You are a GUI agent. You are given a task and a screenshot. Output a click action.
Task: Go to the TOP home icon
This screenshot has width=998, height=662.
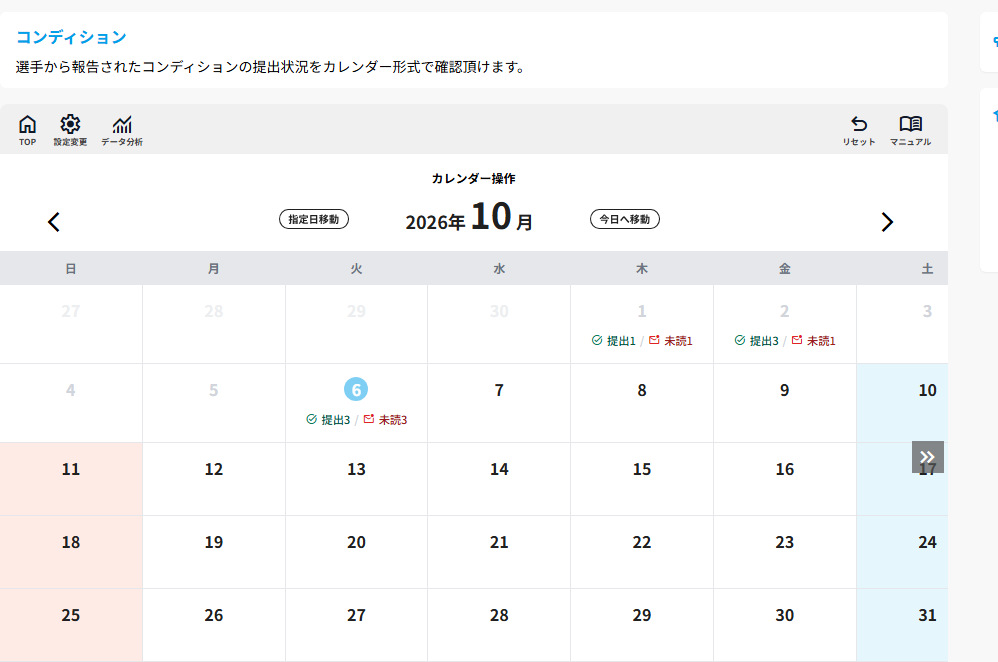(27, 130)
